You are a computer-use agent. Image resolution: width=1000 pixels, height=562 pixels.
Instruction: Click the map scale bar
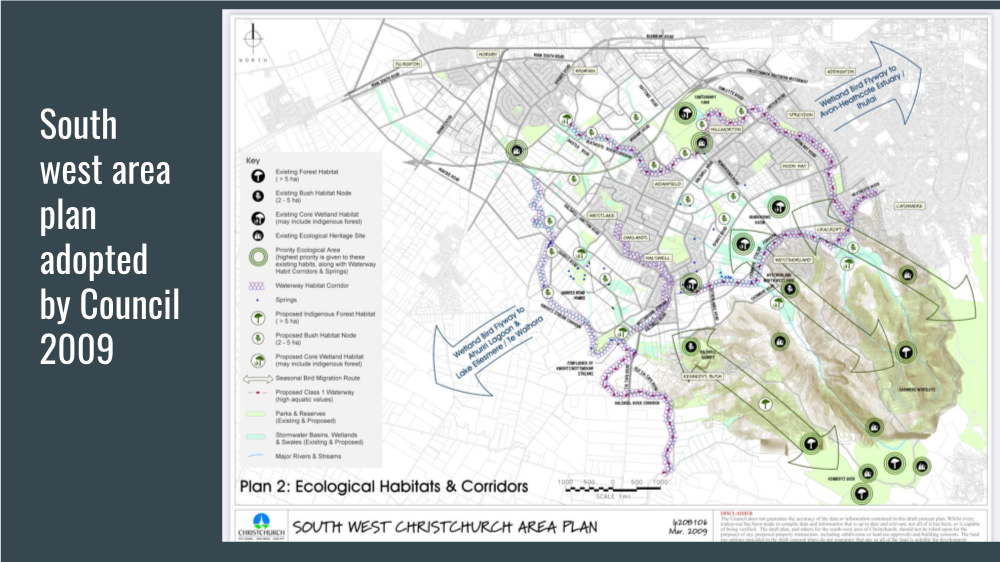[x=612, y=489]
